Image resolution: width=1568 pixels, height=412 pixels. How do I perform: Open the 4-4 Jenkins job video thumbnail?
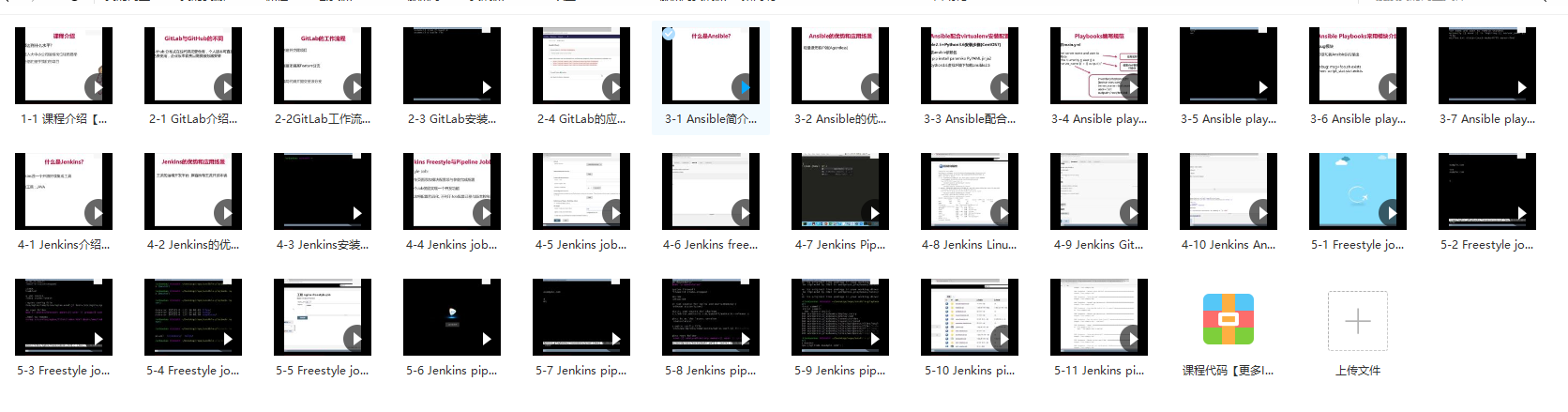coord(452,191)
